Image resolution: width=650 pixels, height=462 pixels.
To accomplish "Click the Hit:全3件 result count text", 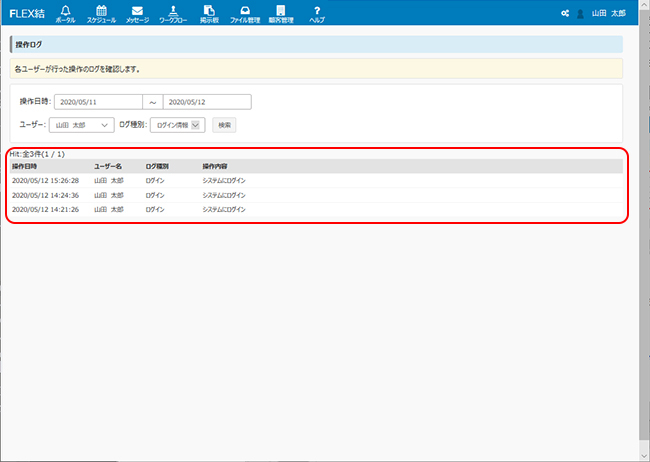I will pos(37,154).
